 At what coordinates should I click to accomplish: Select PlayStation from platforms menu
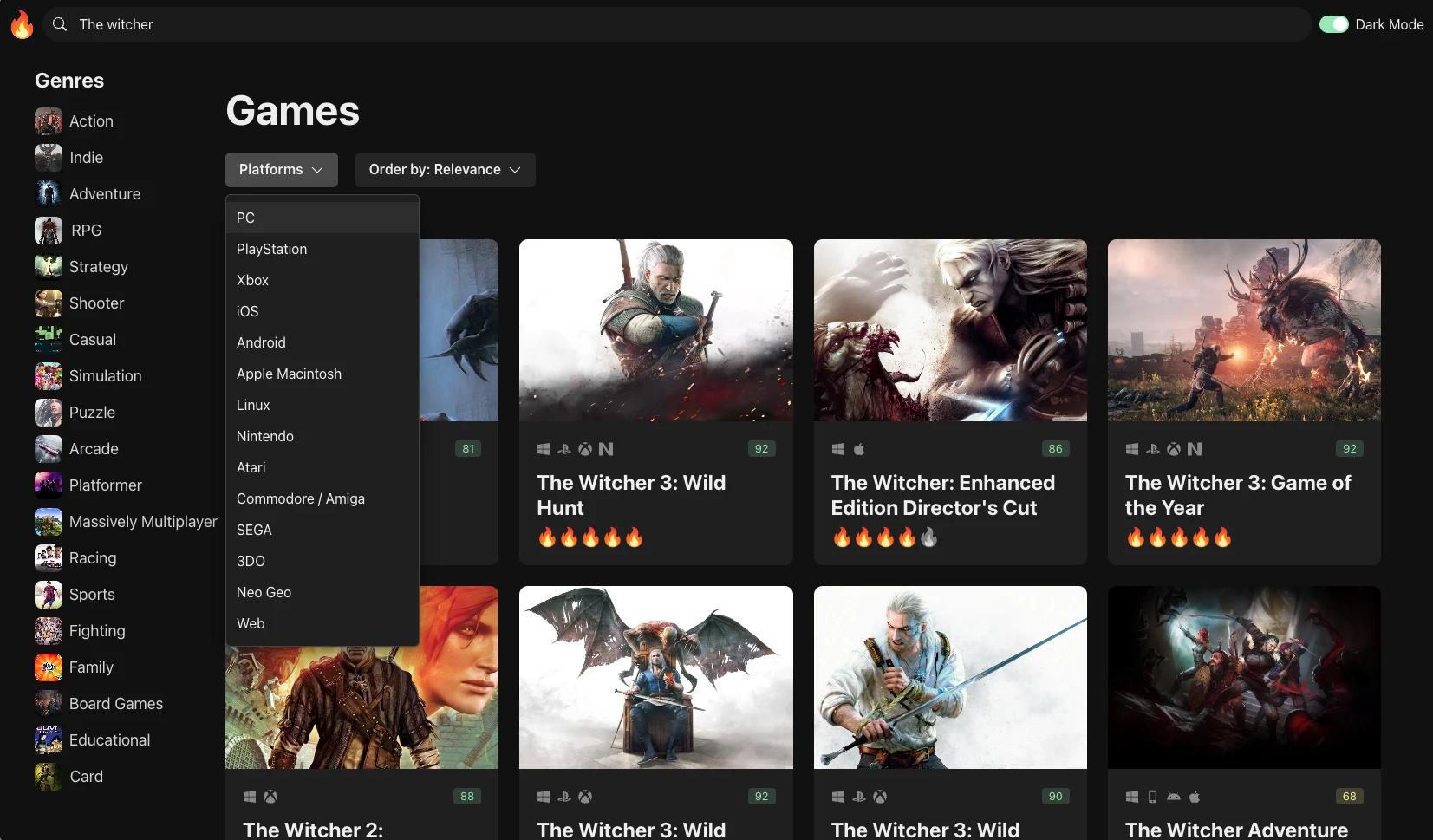322,249
